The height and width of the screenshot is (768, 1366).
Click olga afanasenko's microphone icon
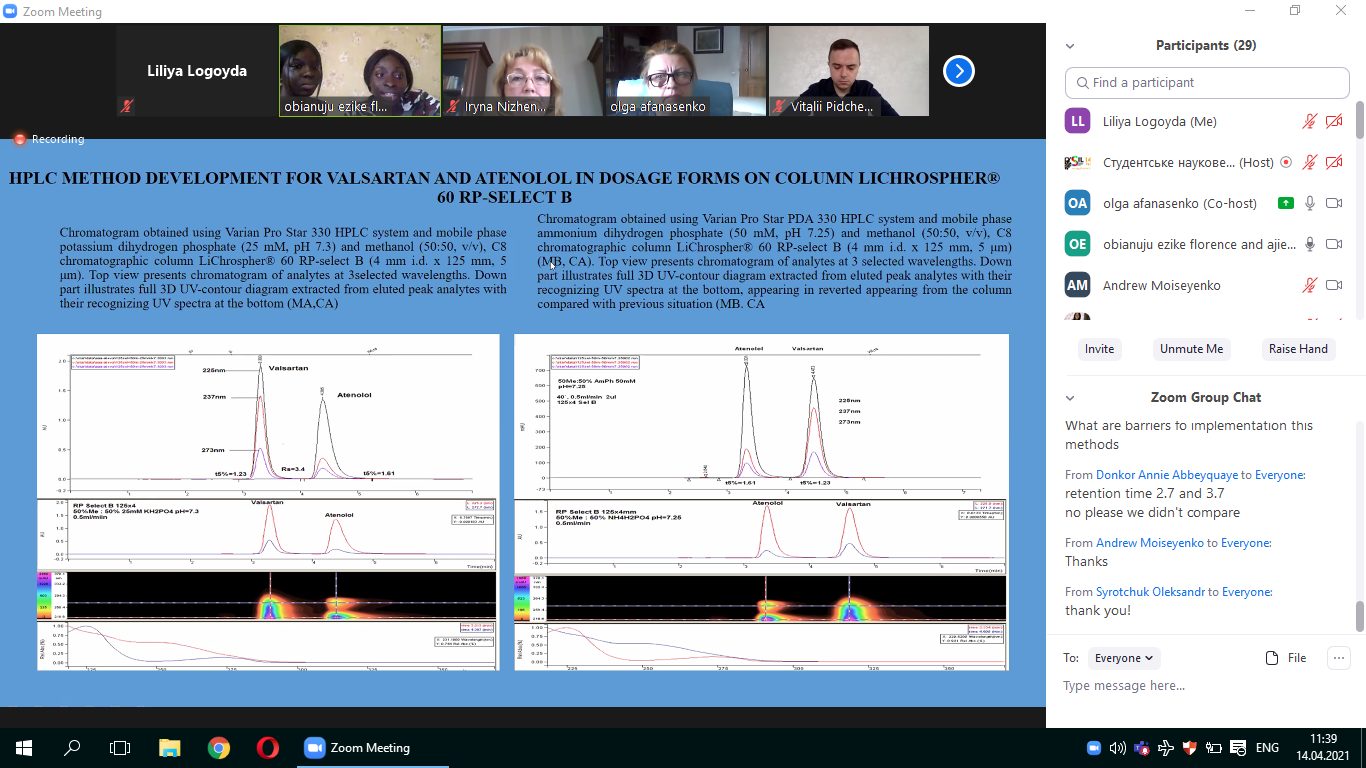tap(1309, 203)
